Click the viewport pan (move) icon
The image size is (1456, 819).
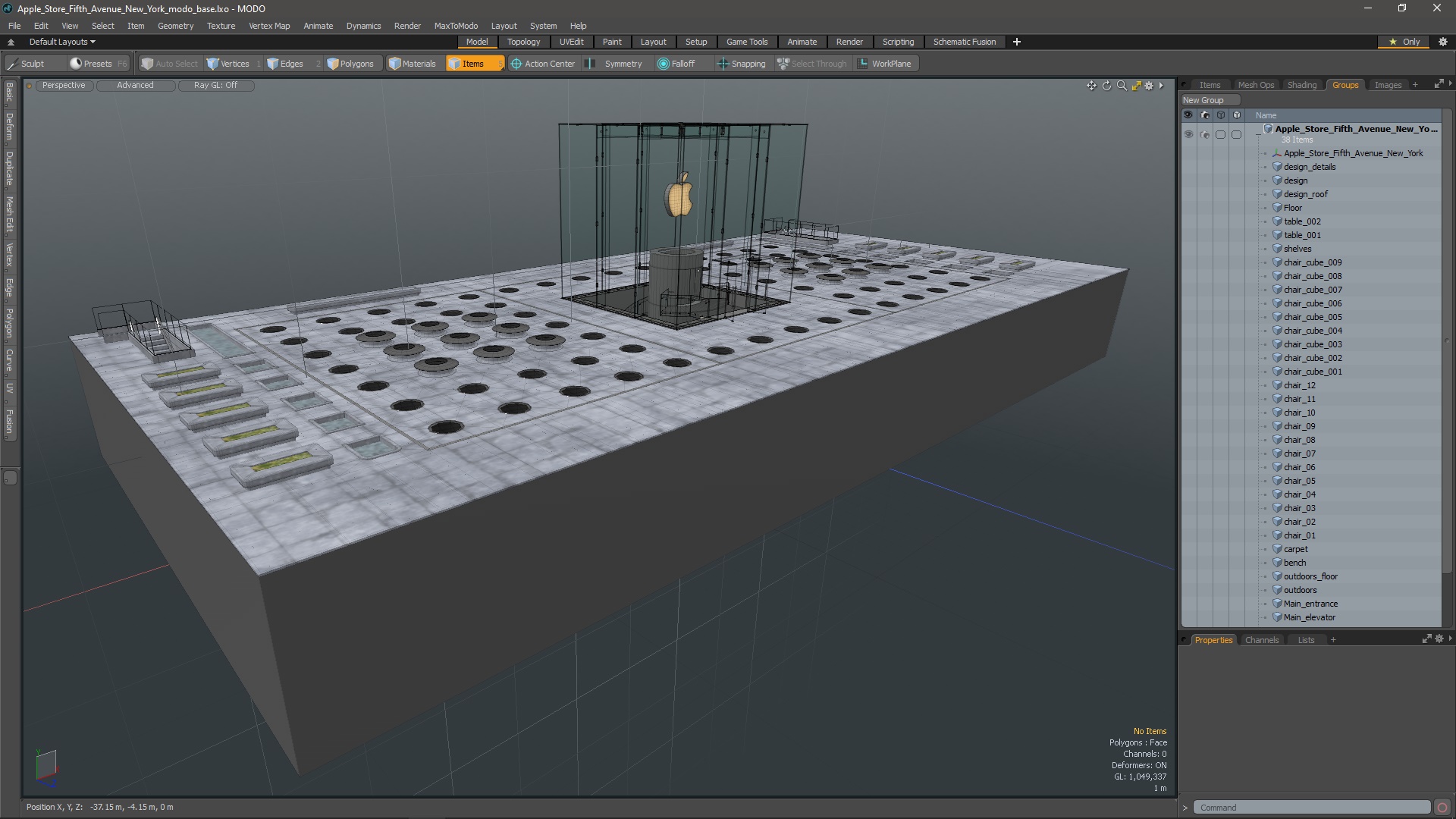point(1091,86)
